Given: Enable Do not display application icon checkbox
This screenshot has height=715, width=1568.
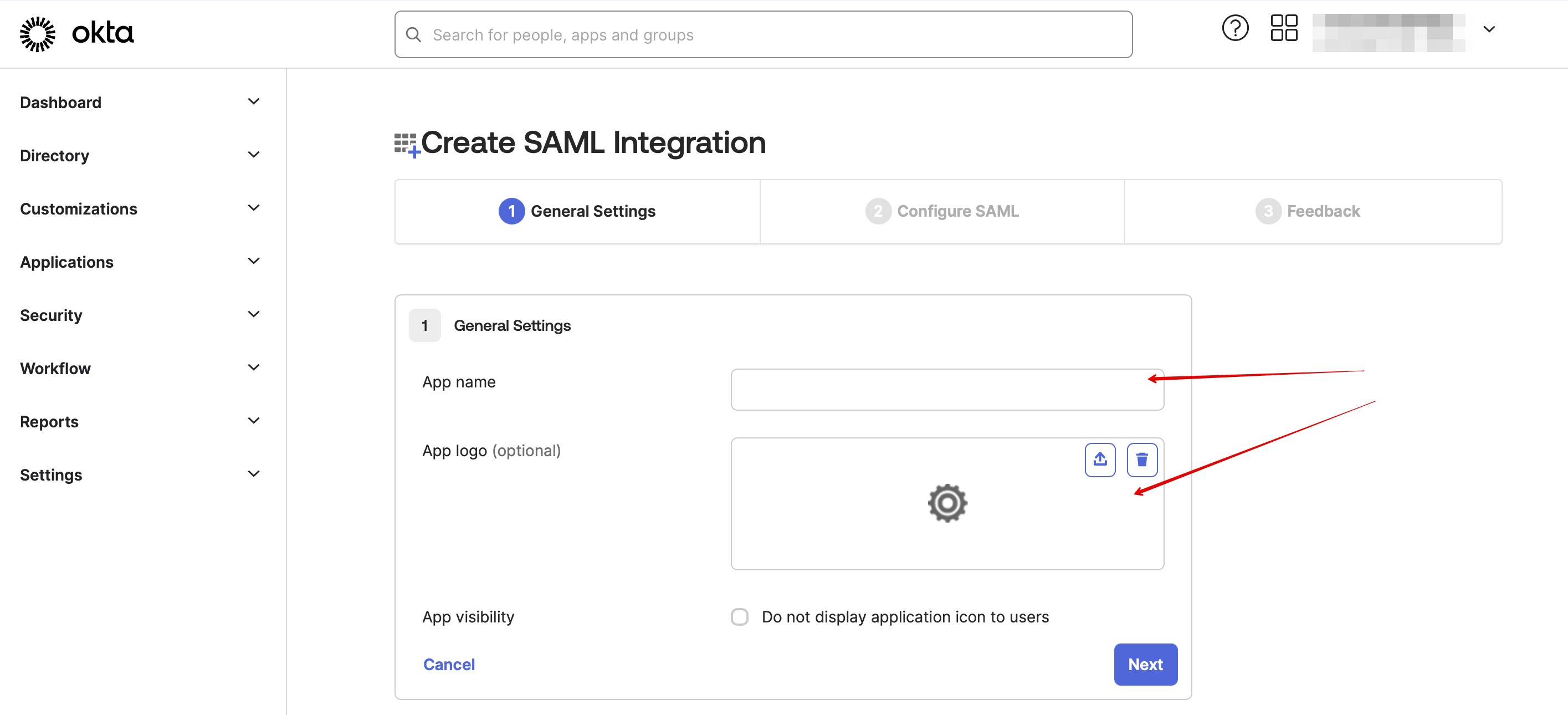Looking at the screenshot, I should tap(739, 616).
